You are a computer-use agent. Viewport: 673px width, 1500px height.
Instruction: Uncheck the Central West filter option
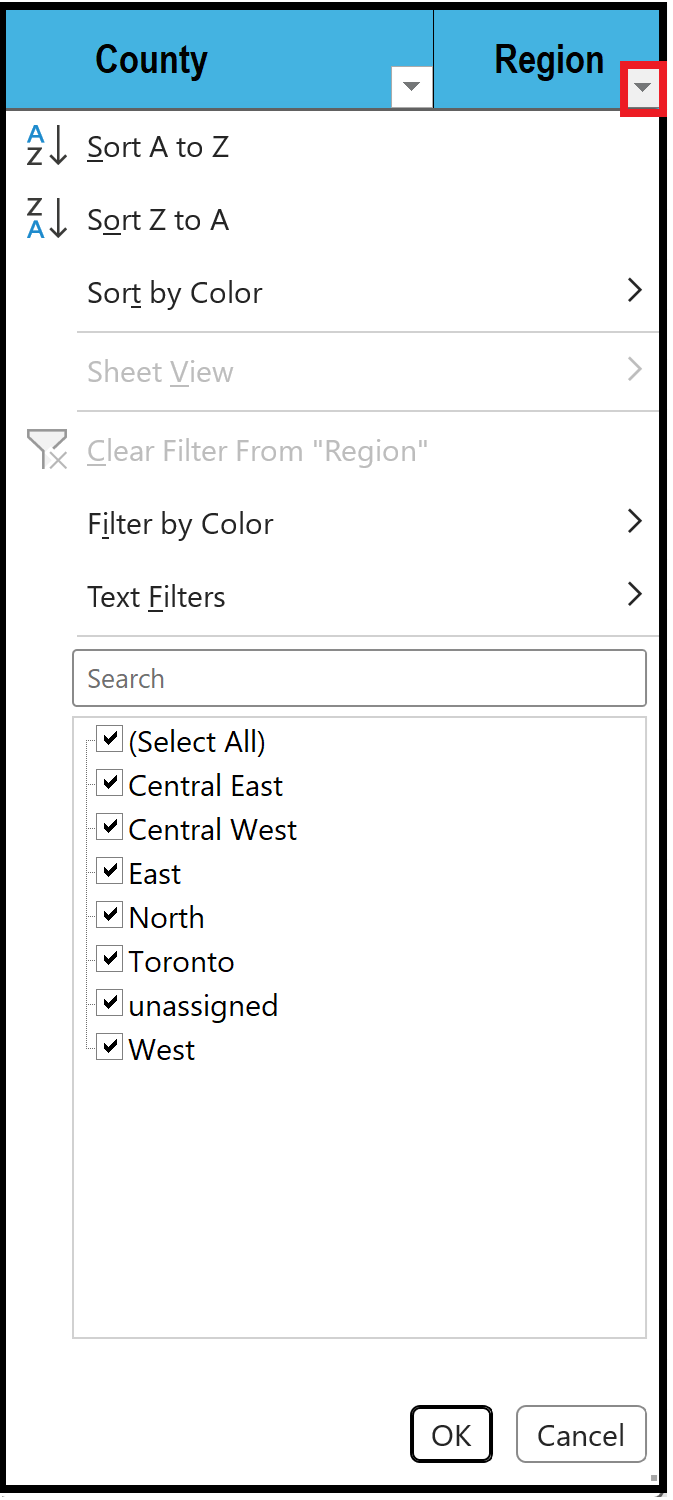(109, 826)
